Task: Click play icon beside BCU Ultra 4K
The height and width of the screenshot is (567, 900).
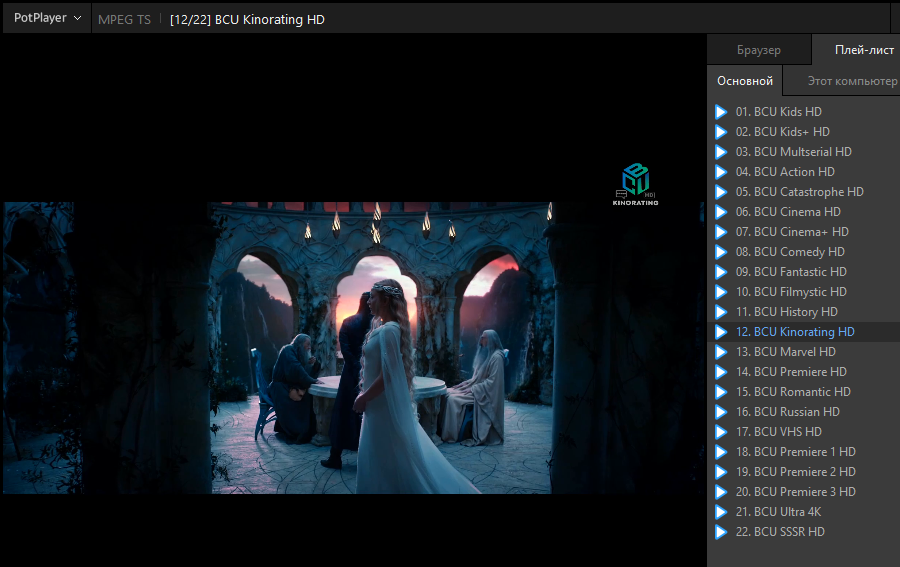Action: point(721,512)
